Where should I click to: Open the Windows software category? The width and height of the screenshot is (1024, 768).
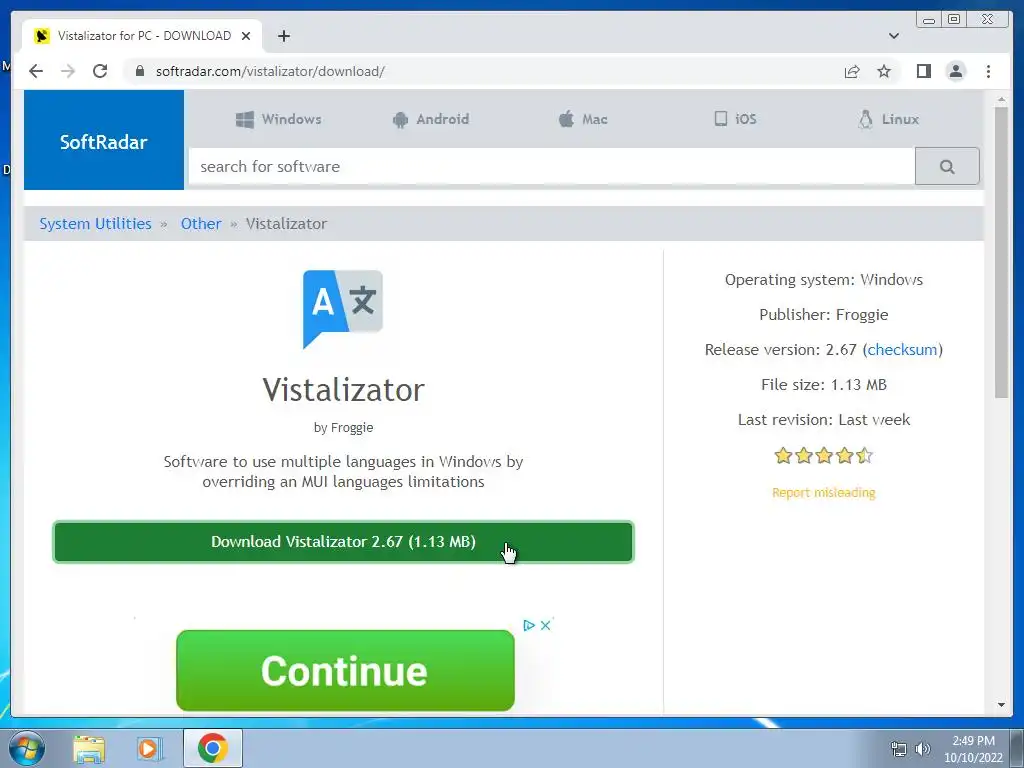coord(278,119)
